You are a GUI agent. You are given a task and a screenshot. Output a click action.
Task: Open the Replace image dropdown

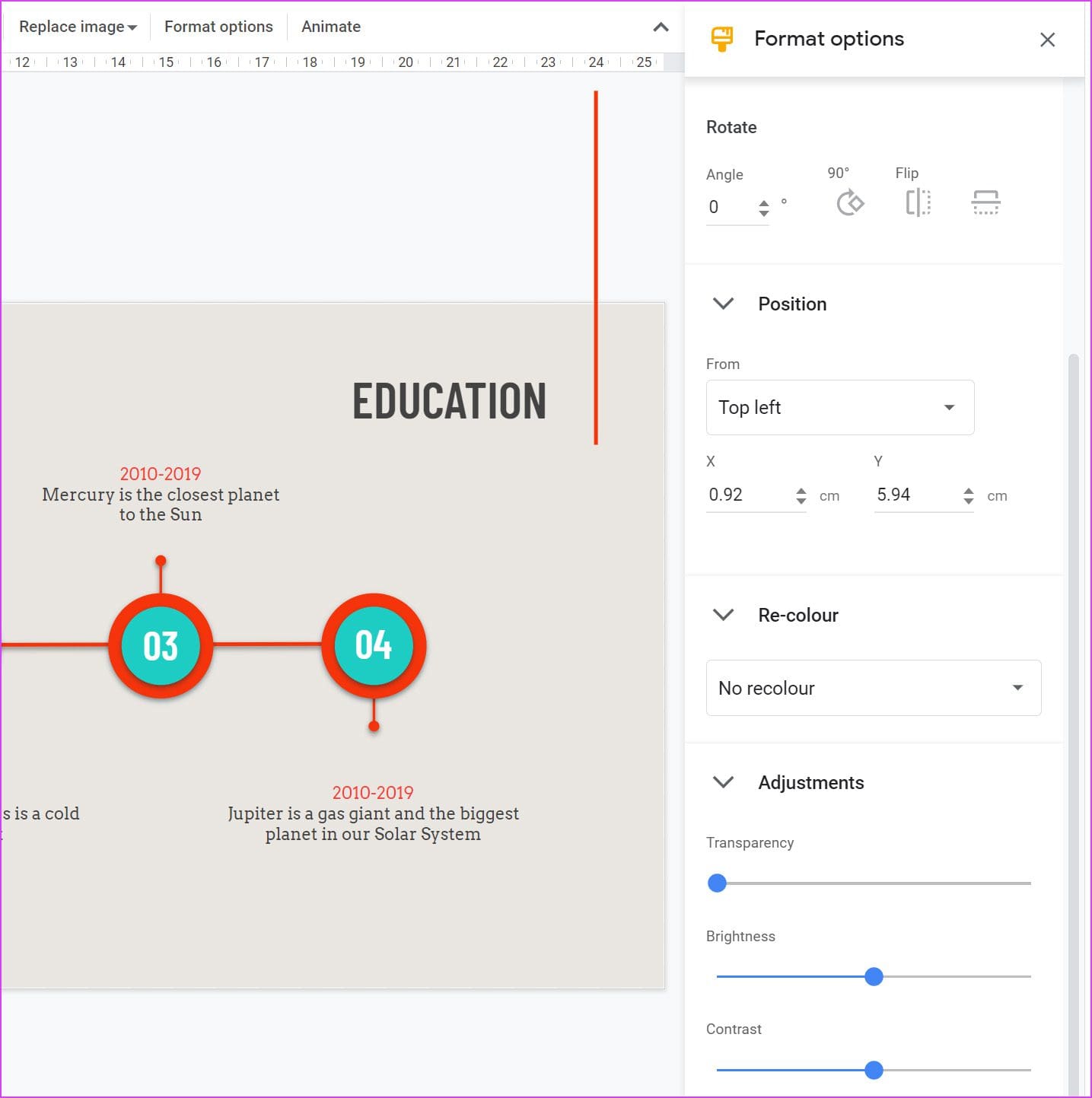tap(78, 27)
